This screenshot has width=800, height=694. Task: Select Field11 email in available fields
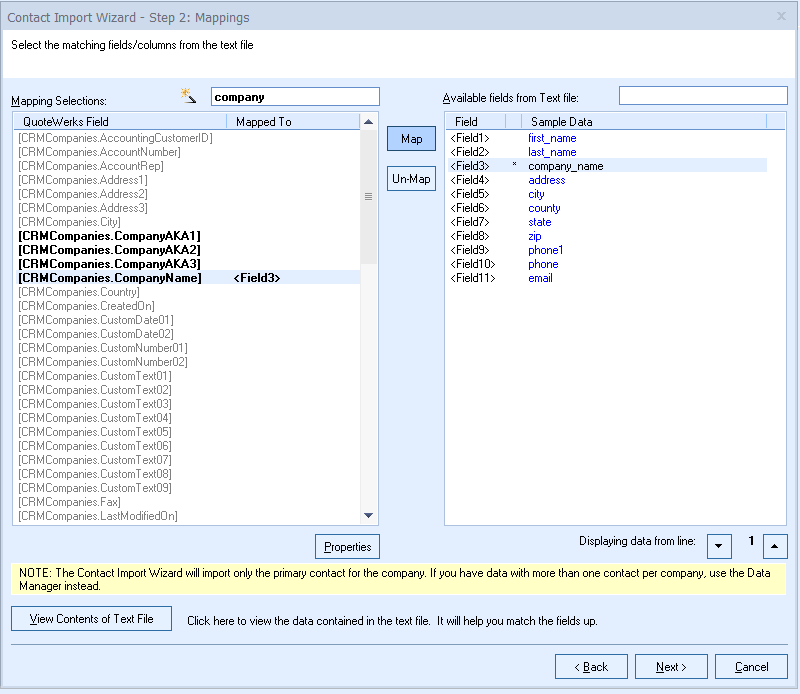(540, 278)
